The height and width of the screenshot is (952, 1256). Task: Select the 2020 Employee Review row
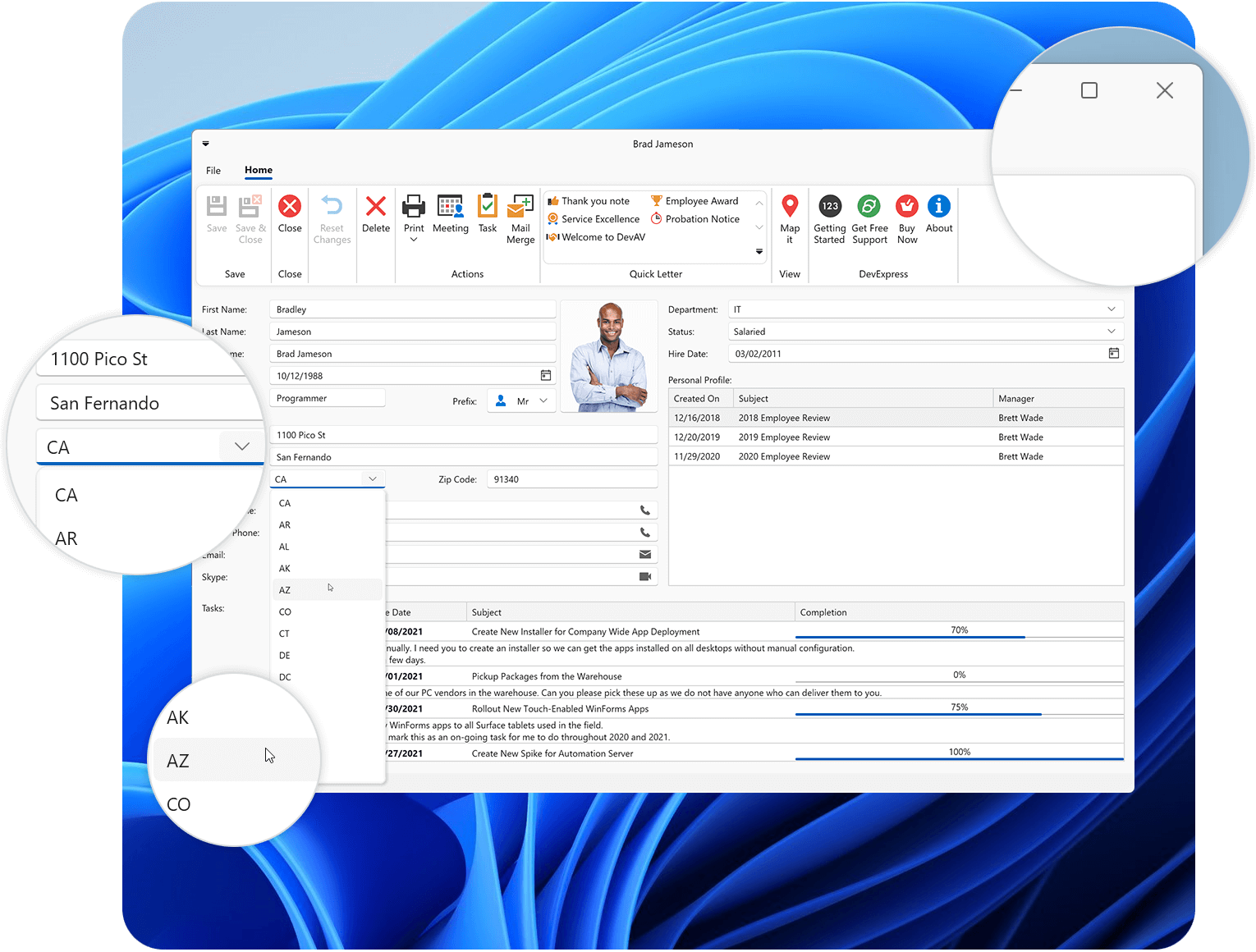tap(896, 456)
